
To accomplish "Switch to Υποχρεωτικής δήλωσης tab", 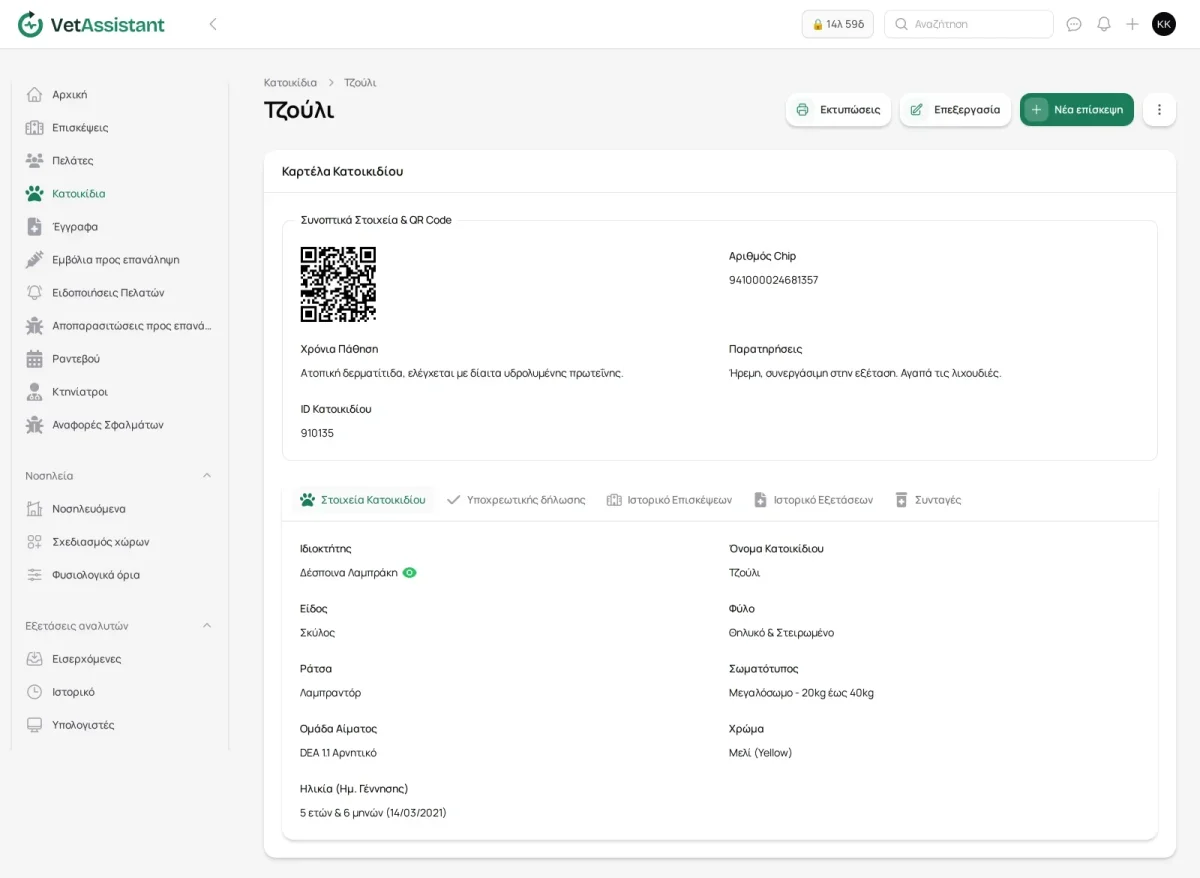I will click(516, 499).
